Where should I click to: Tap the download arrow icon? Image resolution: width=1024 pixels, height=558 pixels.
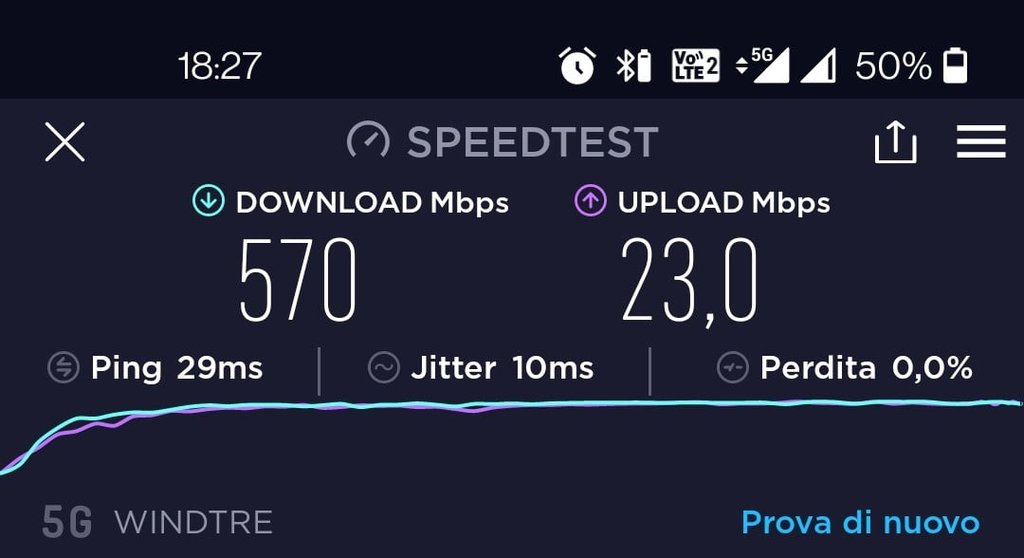tap(208, 201)
